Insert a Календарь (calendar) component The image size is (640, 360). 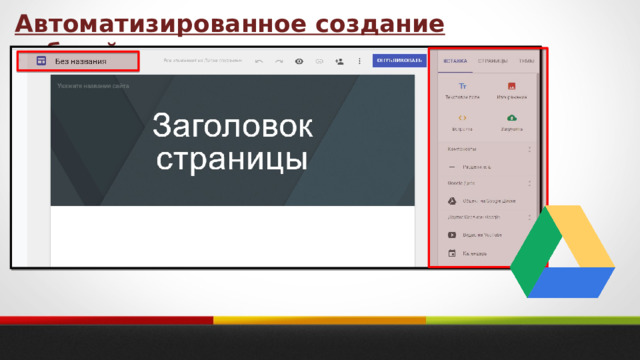467,253
